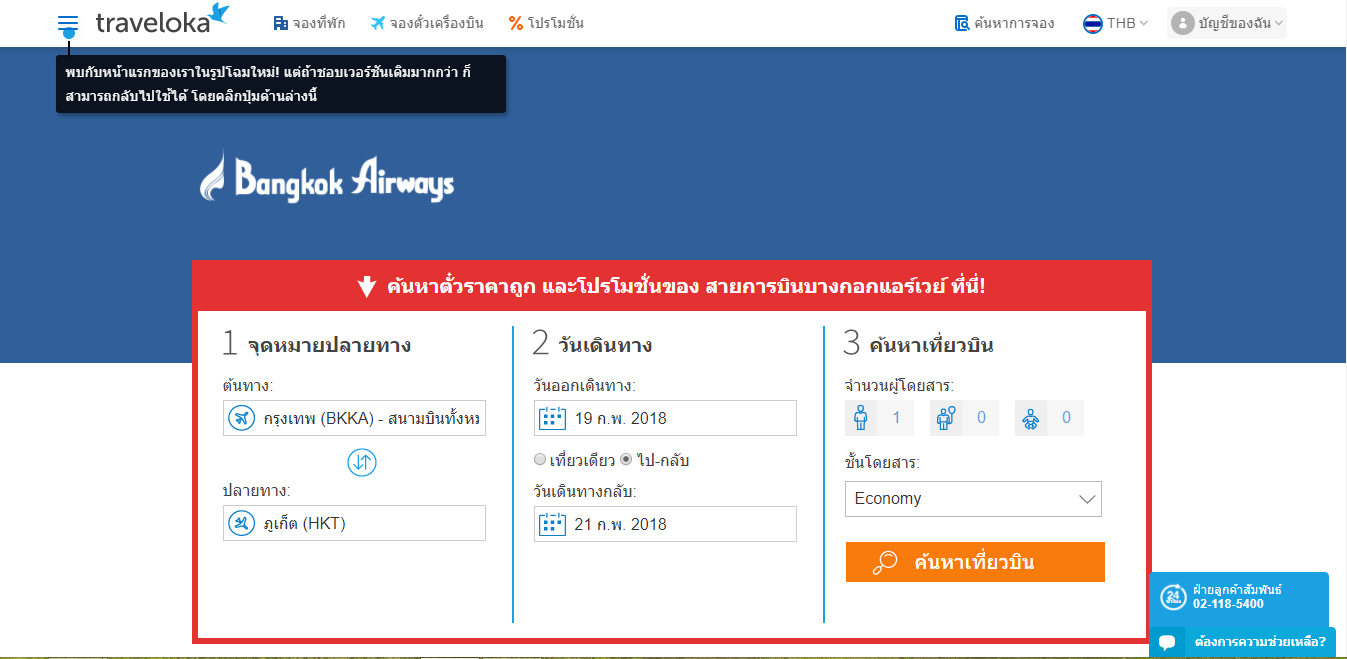Viewport: 1347px width, 659px height.
Task: Select the adult passenger icon
Action: 861,418
